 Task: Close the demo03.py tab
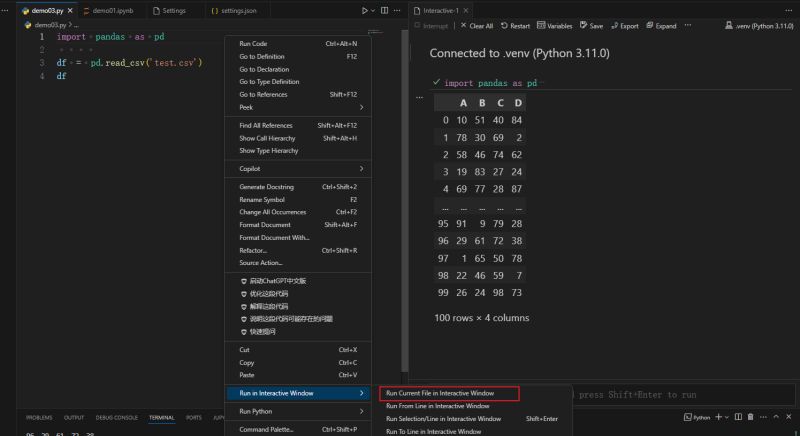70,10
